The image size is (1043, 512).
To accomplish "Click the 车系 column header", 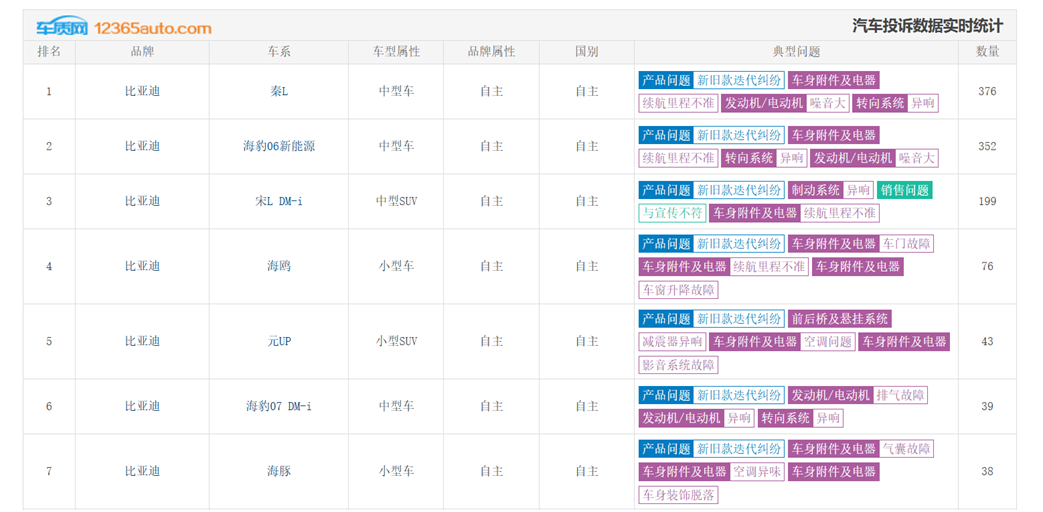I will (x=279, y=52).
